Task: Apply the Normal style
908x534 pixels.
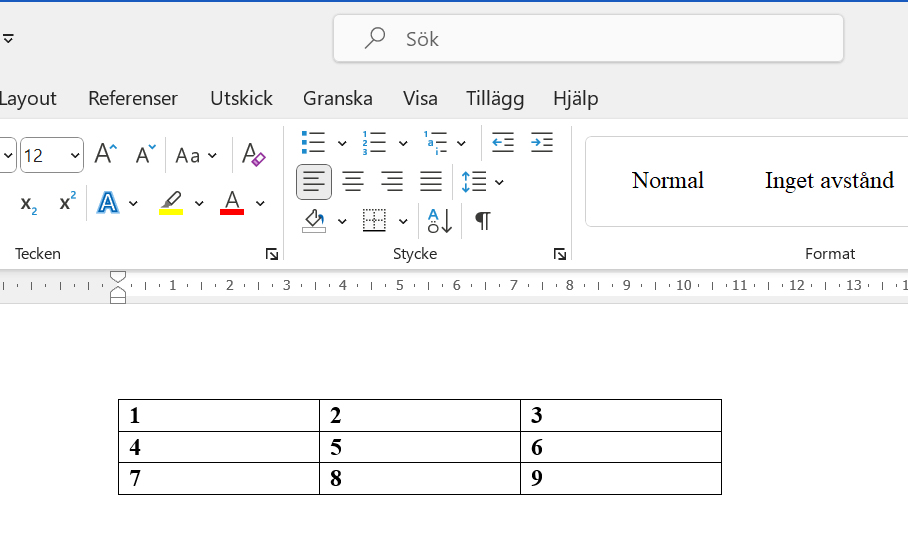Action: click(668, 181)
